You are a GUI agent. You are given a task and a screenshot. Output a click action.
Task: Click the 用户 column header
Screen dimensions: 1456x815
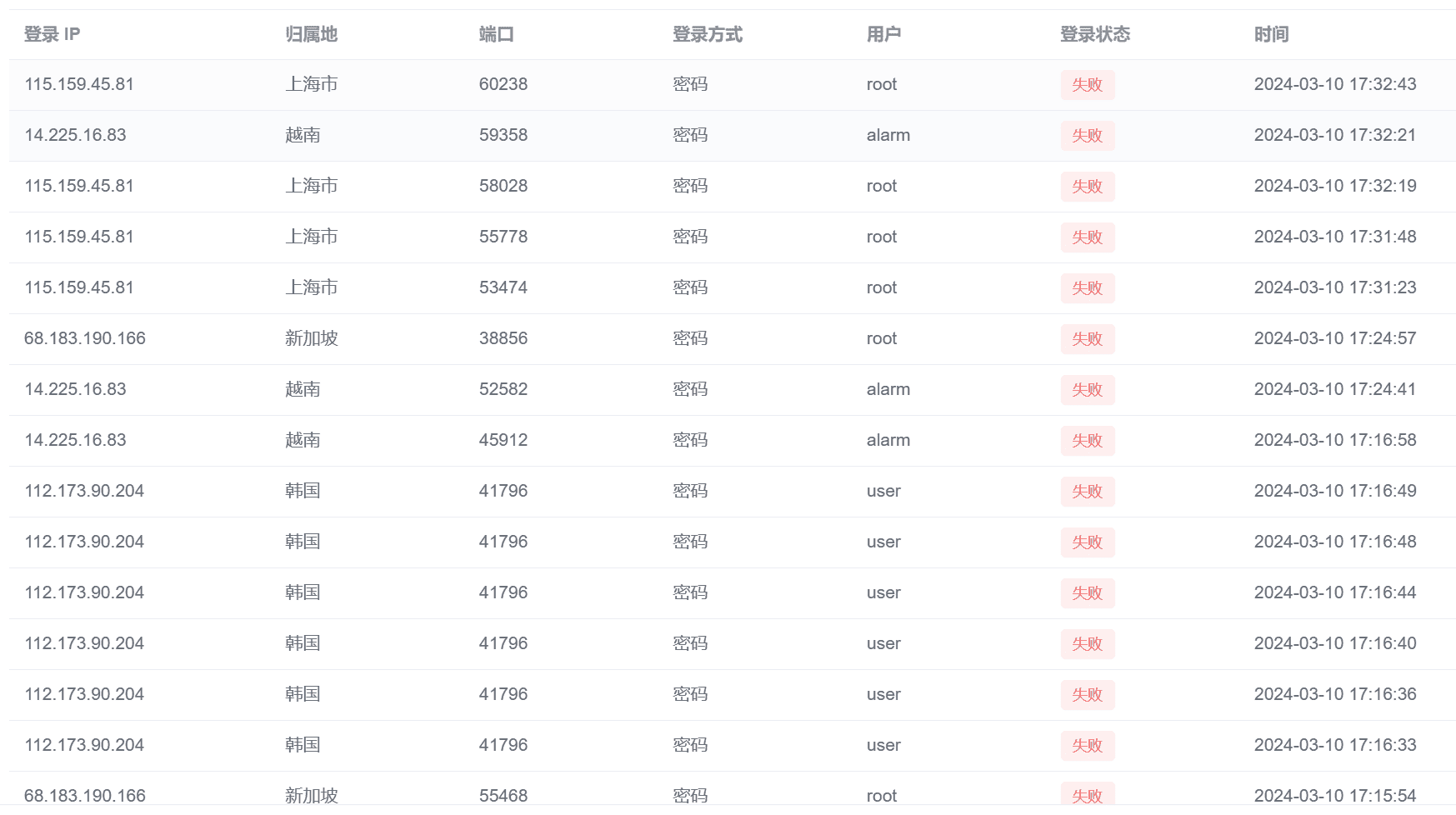pos(882,35)
